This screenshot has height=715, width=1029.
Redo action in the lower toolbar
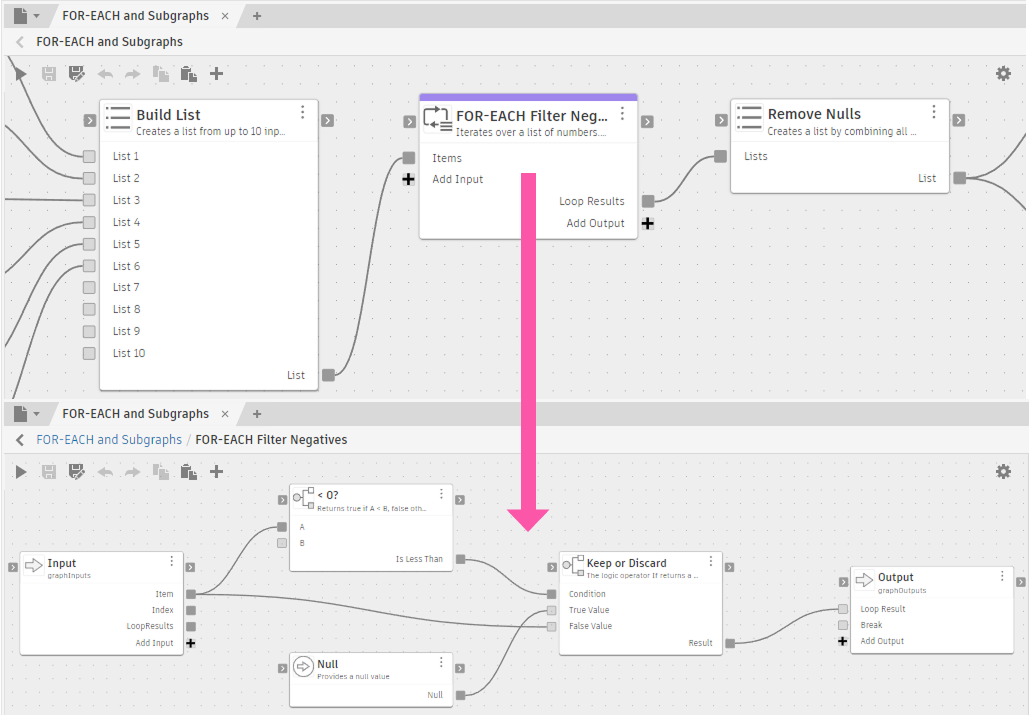click(133, 472)
